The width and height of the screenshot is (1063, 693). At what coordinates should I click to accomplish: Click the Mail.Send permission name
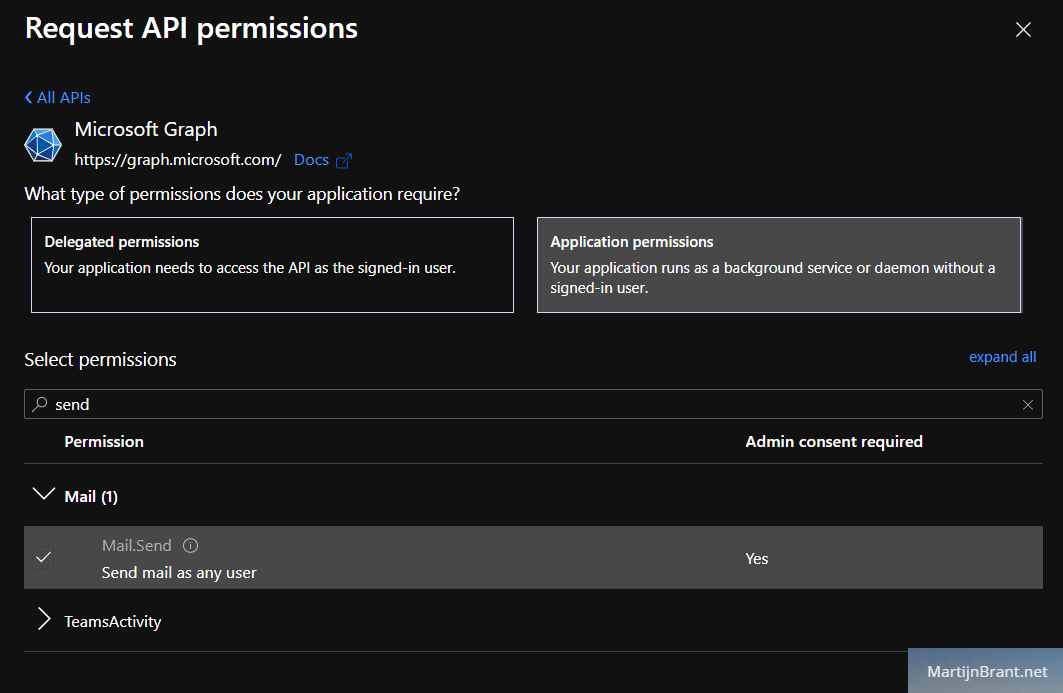[136, 546]
